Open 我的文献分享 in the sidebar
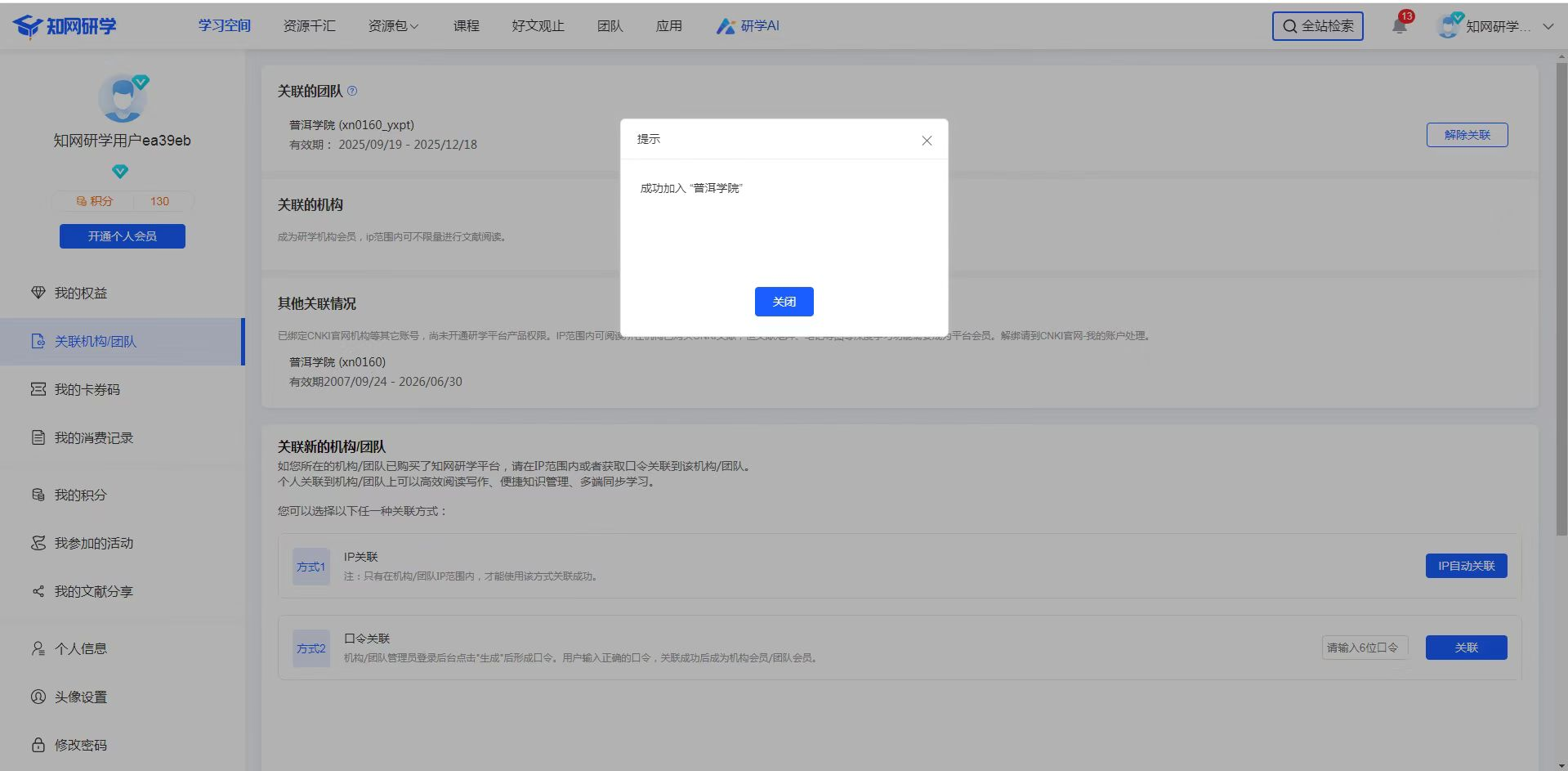 (x=93, y=592)
